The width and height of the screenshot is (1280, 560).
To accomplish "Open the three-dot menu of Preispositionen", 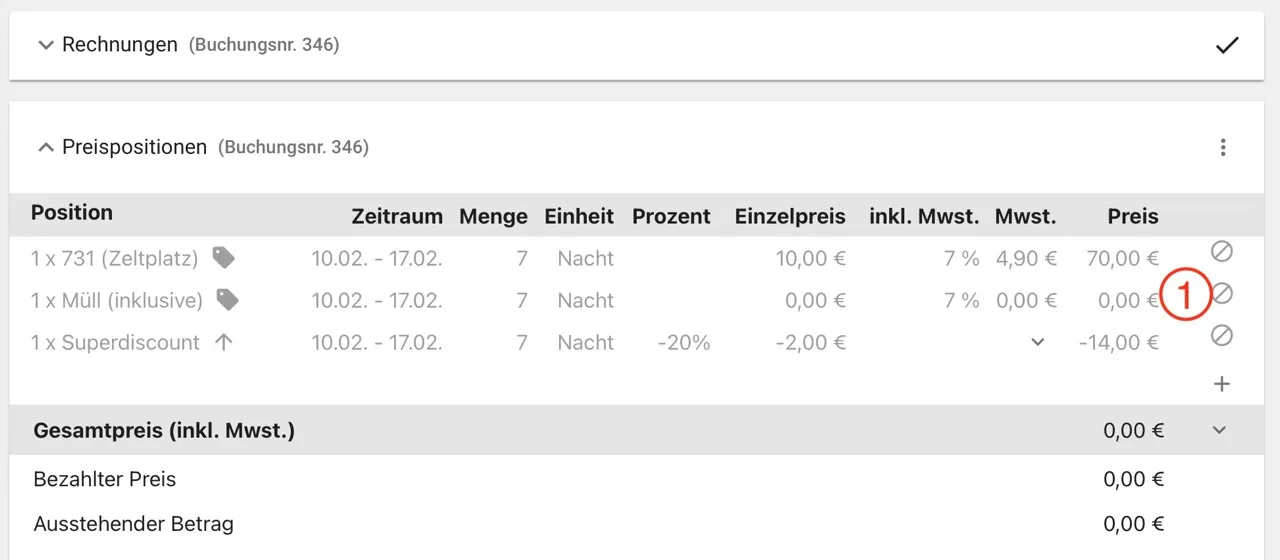I will [1222, 148].
